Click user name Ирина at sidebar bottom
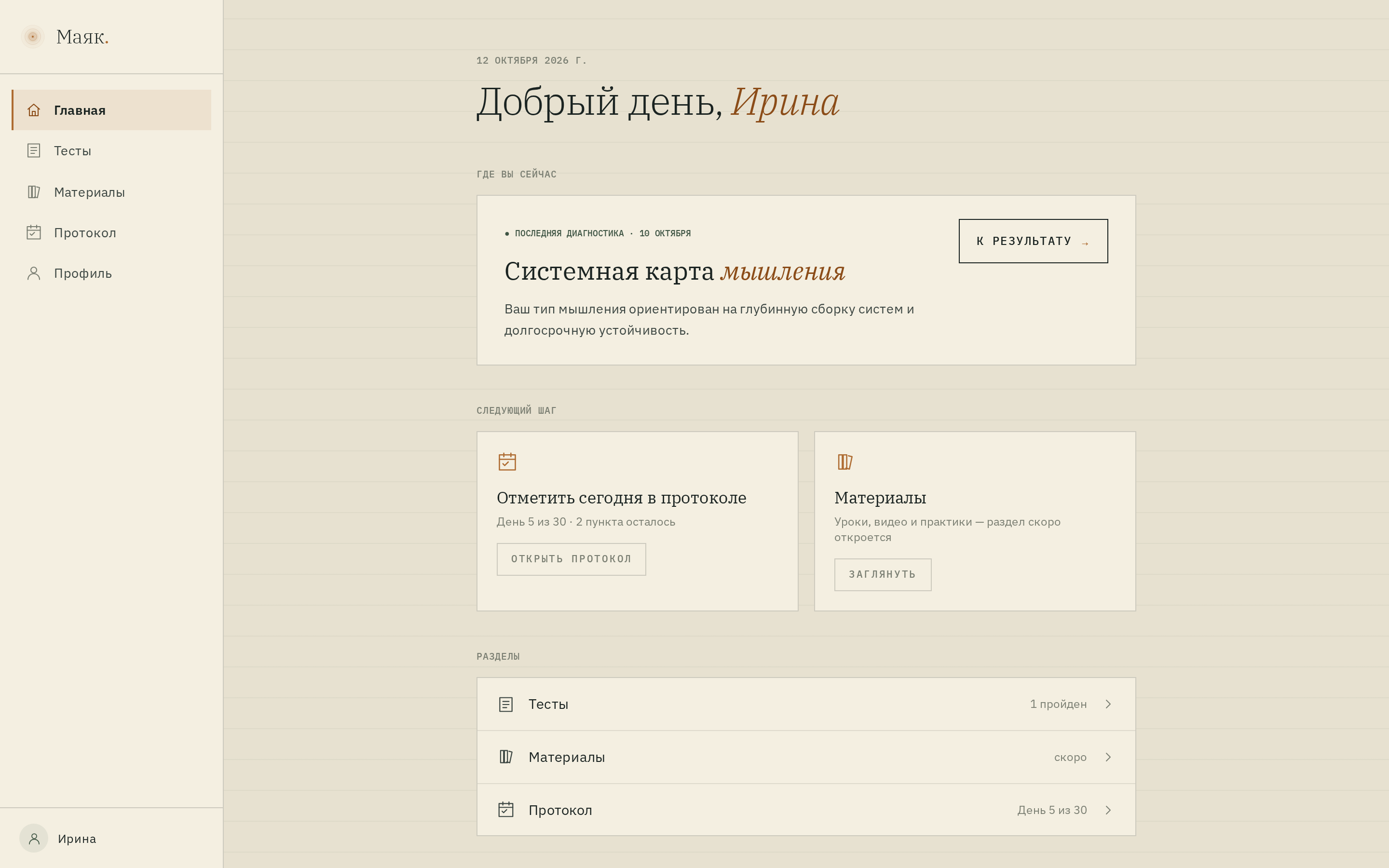This screenshot has height=868, width=1389. click(77, 839)
